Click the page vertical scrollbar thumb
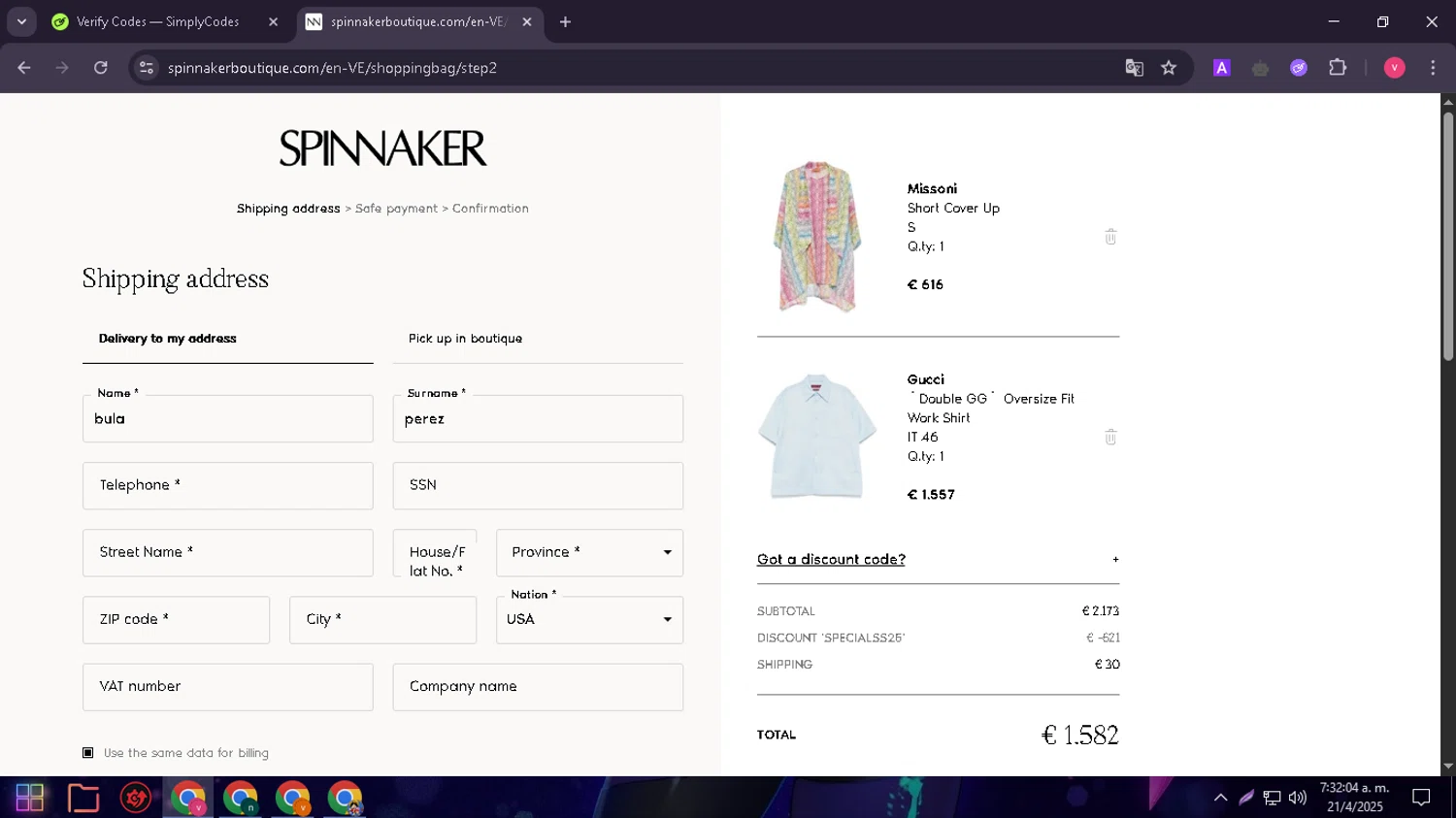Screen dimensions: 1456x818 1447,236
